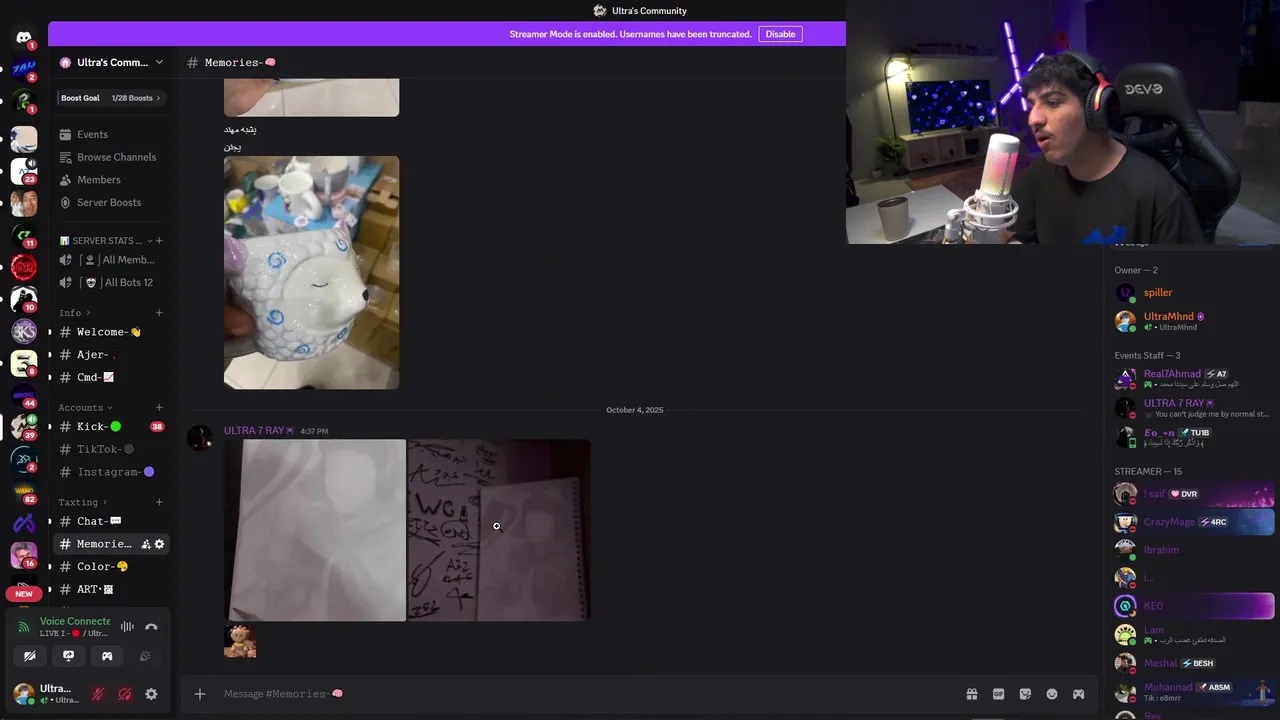Open the Cmd channel

click(x=110, y=377)
